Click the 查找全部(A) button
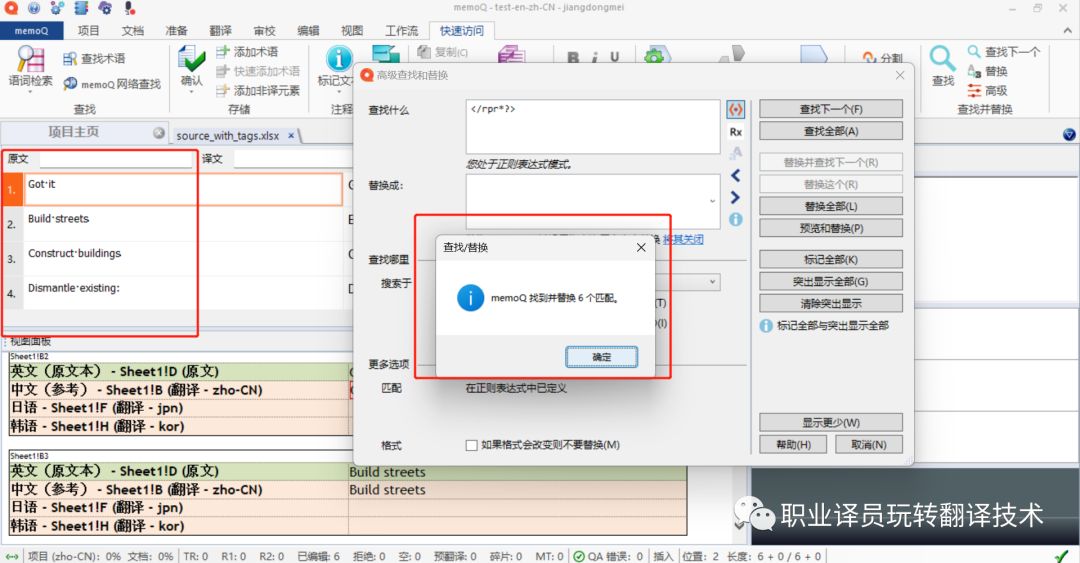Image resolution: width=1080 pixels, height=563 pixels. tap(831, 131)
